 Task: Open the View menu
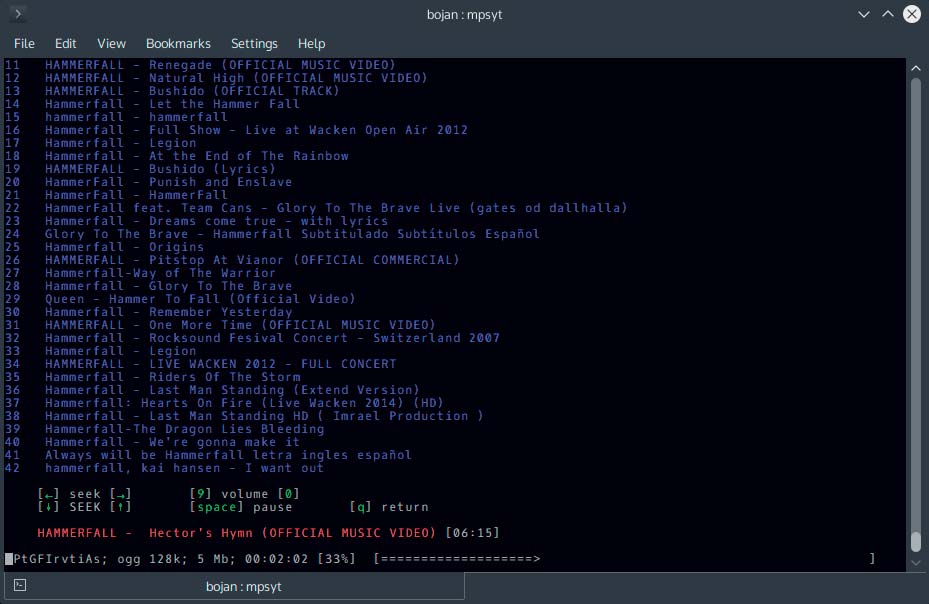point(111,43)
